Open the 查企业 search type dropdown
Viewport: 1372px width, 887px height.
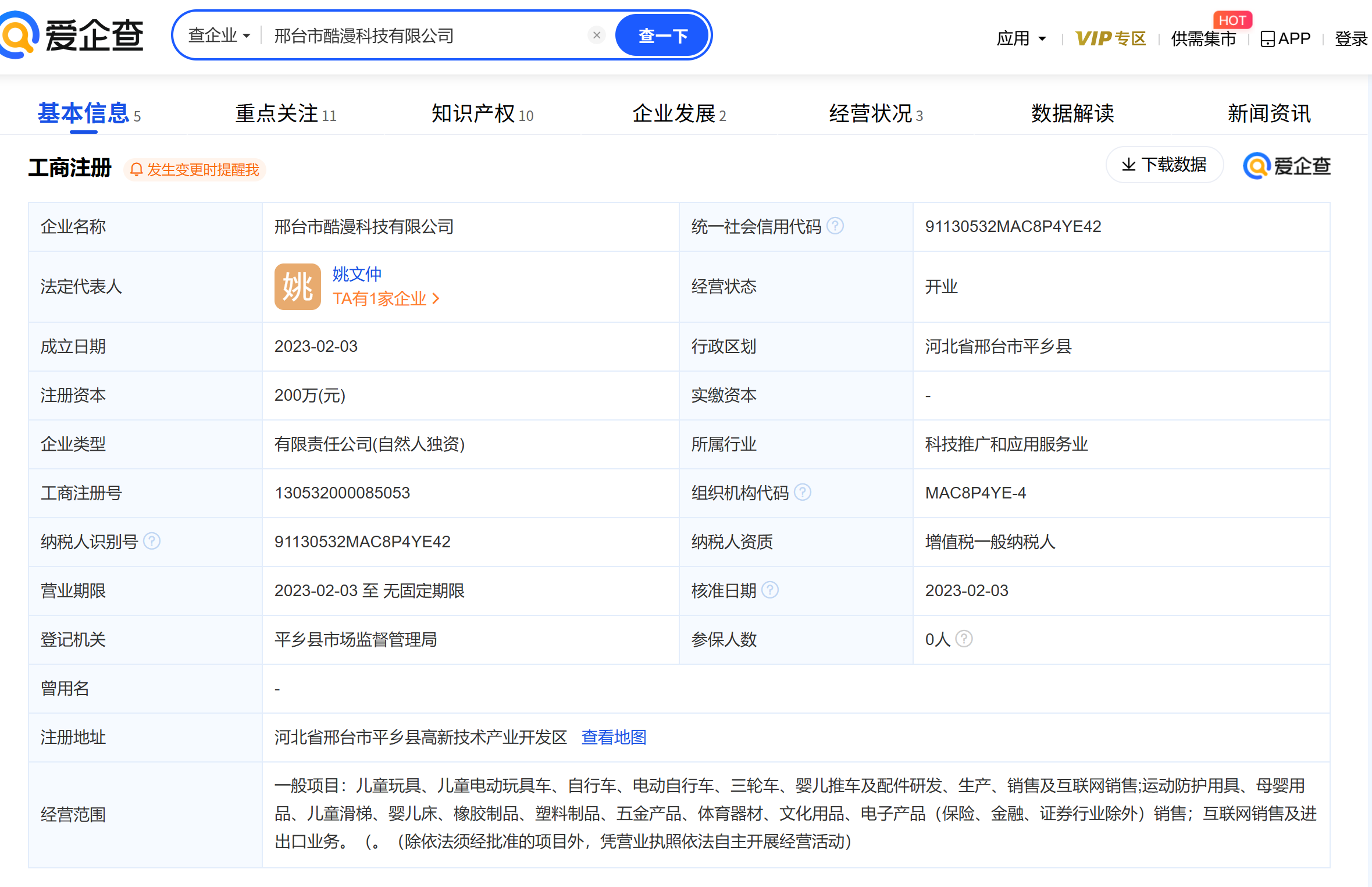219,35
